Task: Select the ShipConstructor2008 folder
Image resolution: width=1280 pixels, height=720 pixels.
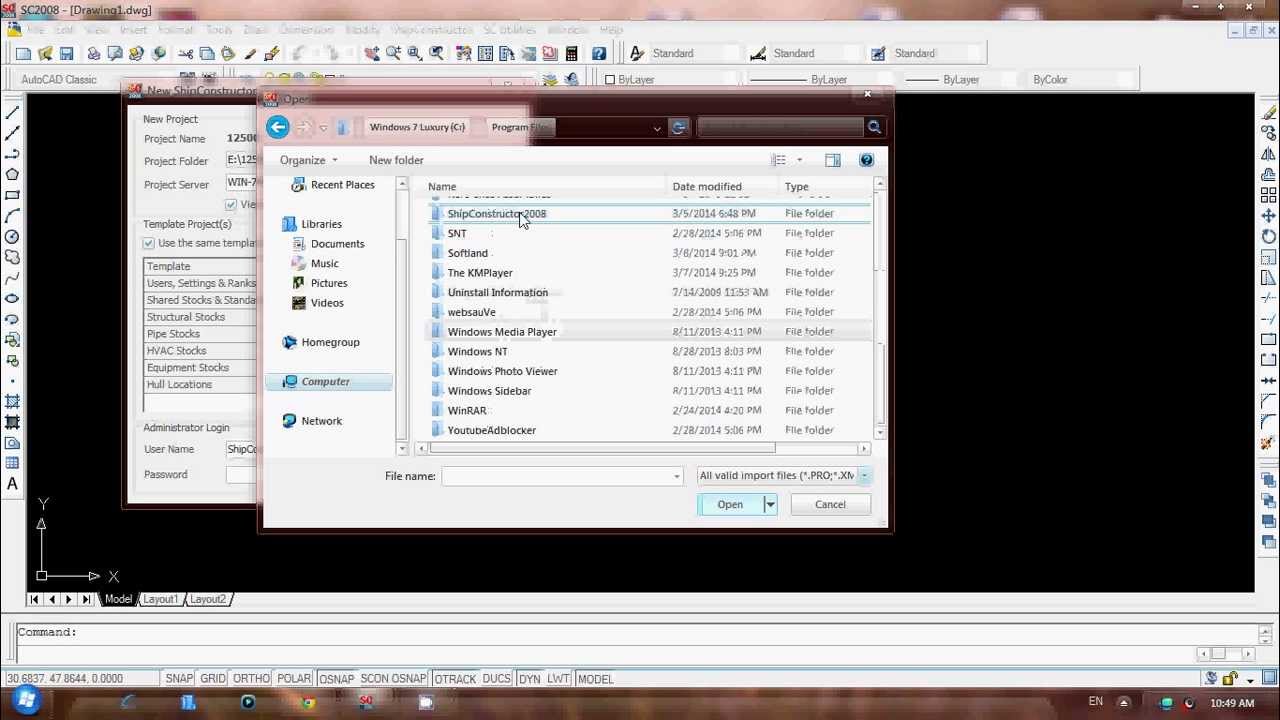Action: click(497, 213)
